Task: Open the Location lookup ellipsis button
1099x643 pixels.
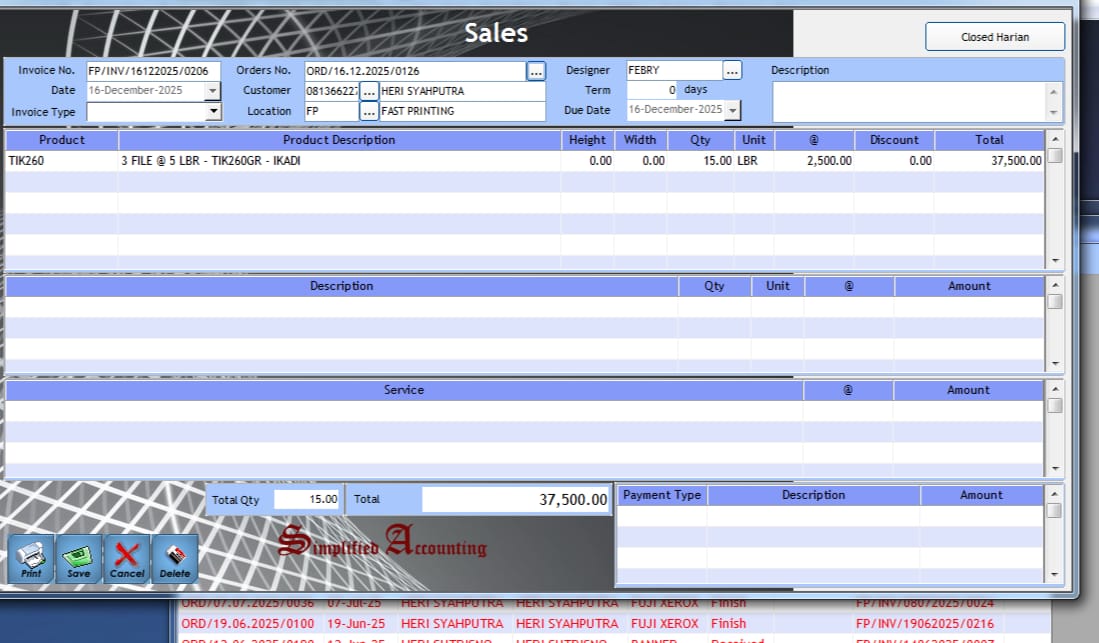Action: [x=369, y=111]
